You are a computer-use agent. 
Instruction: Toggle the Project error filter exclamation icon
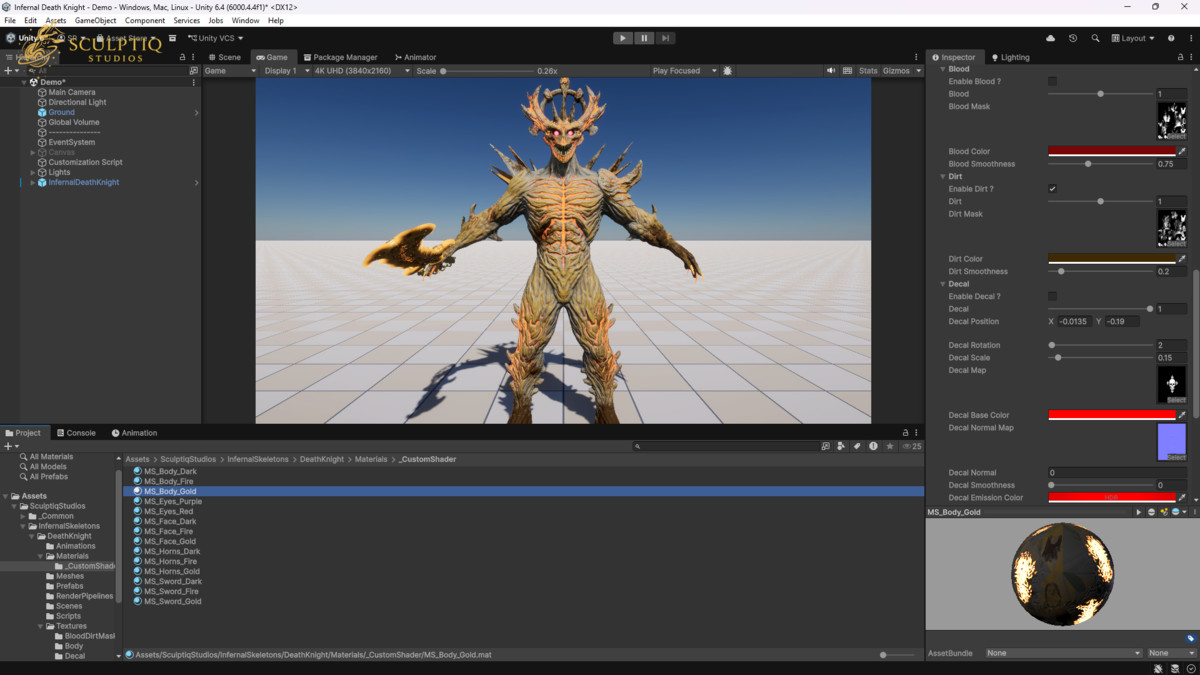coord(873,446)
